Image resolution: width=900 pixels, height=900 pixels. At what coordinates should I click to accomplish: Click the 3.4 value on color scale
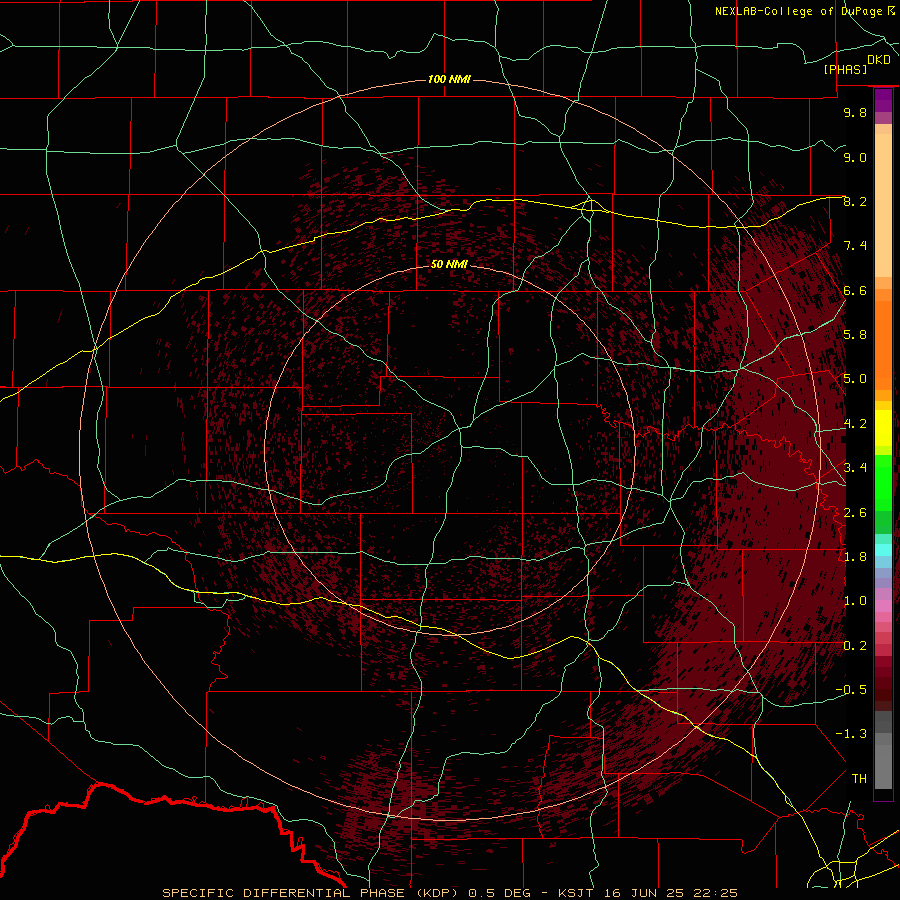click(855, 467)
